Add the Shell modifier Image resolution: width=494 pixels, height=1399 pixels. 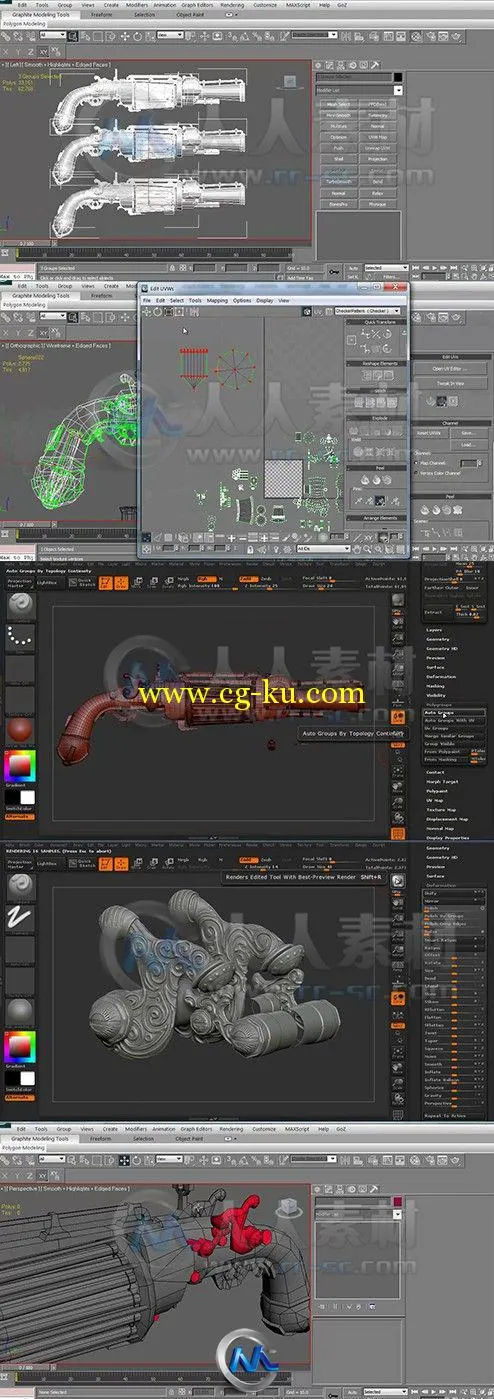[x=338, y=159]
